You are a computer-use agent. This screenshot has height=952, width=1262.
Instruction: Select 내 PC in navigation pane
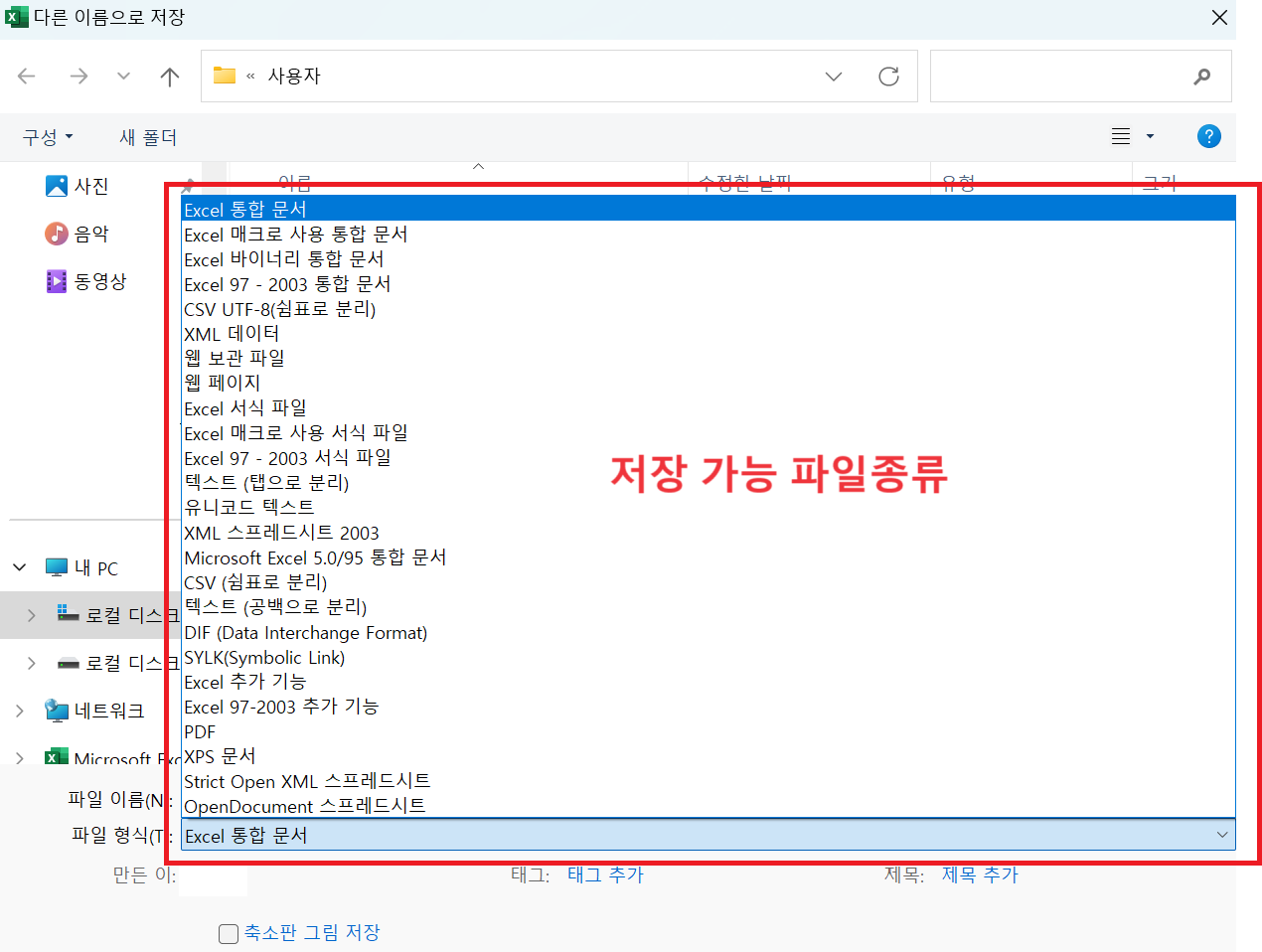click(x=83, y=567)
